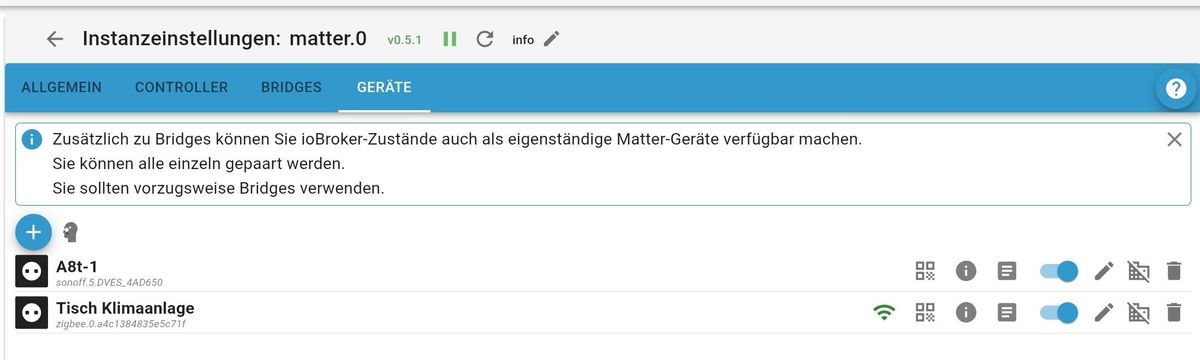Open the Controller tab
Screen dimensions: 1200x360
(182, 87)
